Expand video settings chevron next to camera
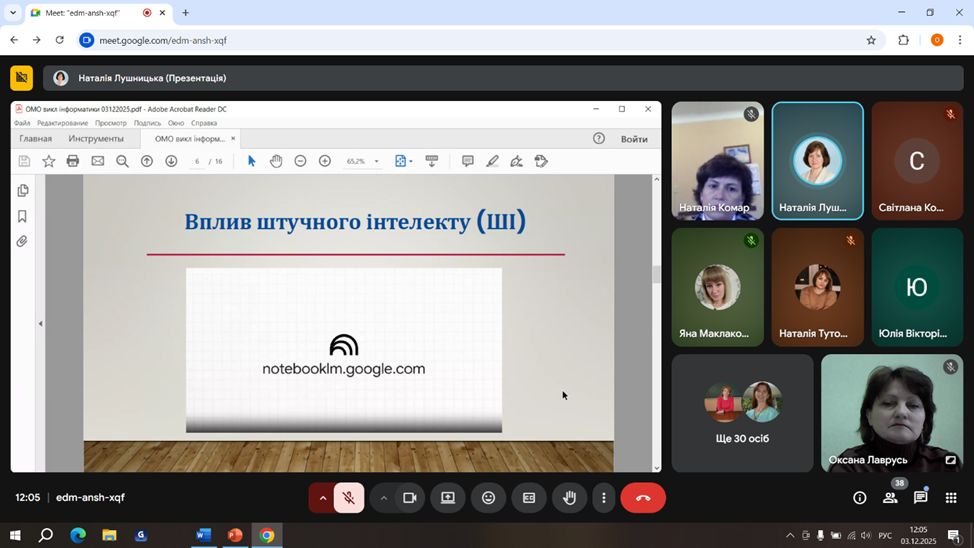This screenshot has height=548, width=974. point(383,498)
